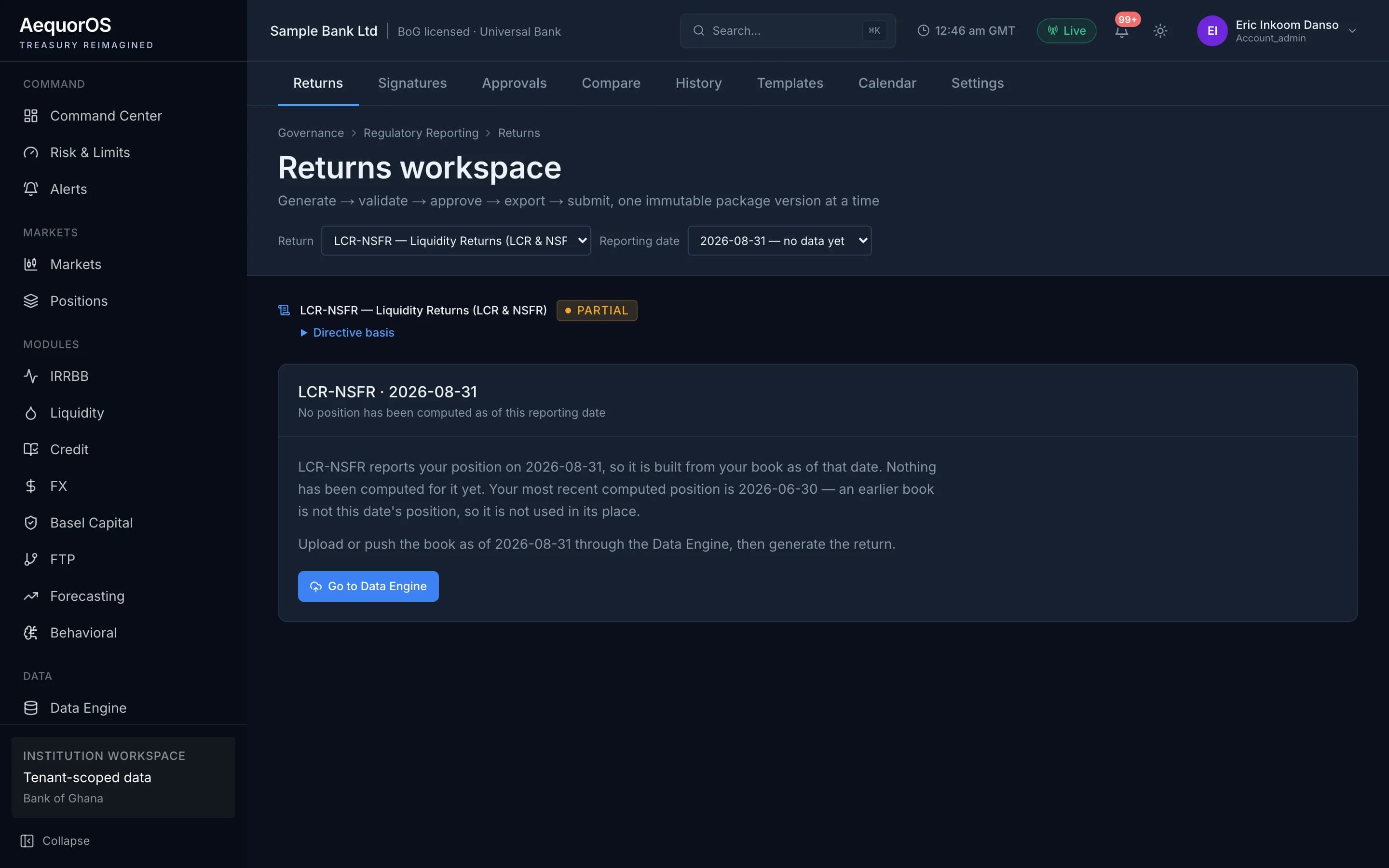Open the History tab
The width and height of the screenshot is (1389, 868).
point(698,83)
